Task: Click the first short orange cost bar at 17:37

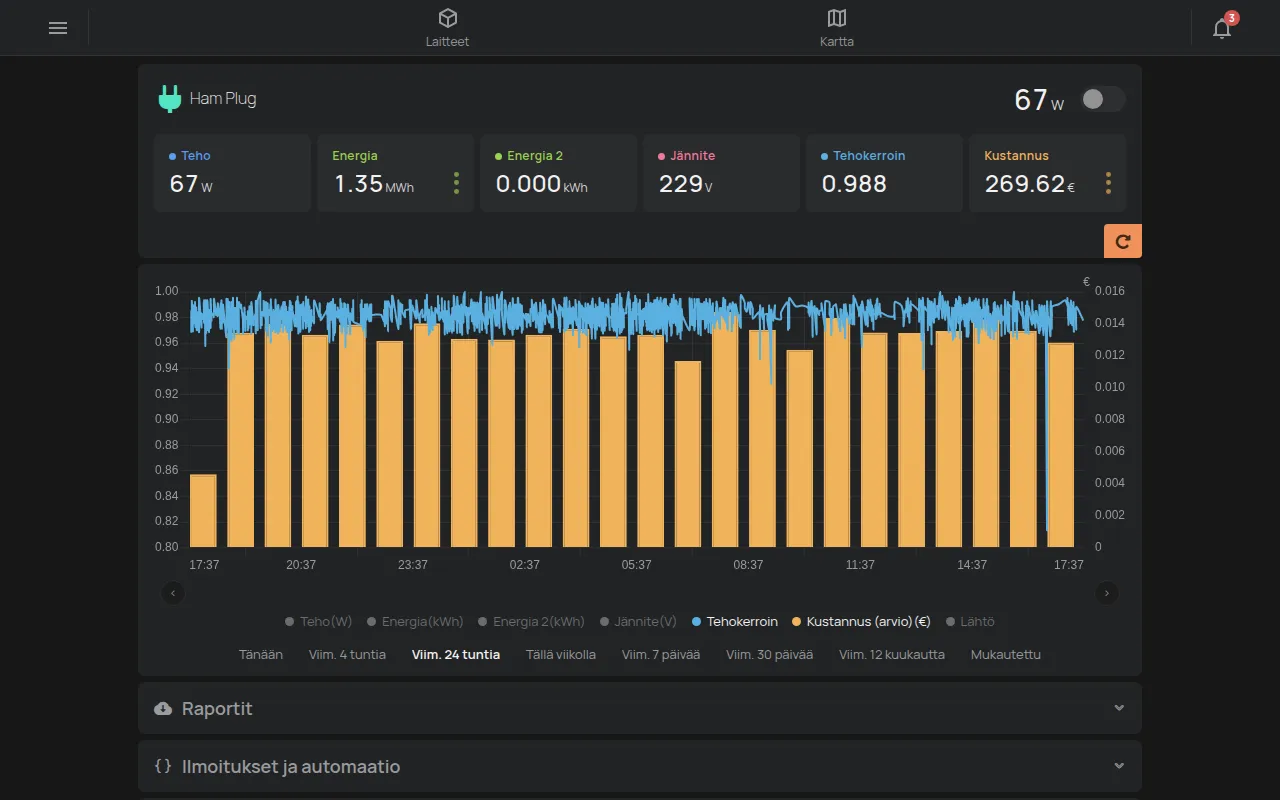Action: (x=203, y=510)
